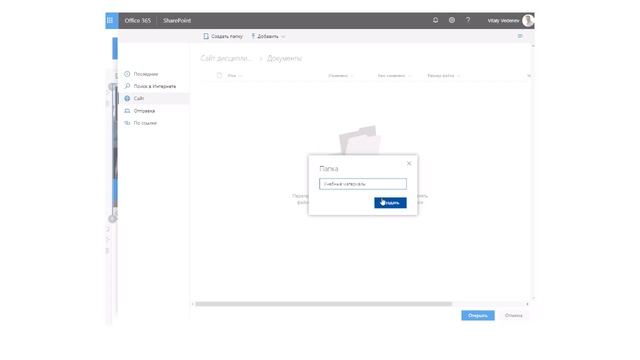Image resolution: width=640 pixels, height=360 pixels.
Task: Click the Создать папку toolbar button
Action: click(x=223, y=36)
